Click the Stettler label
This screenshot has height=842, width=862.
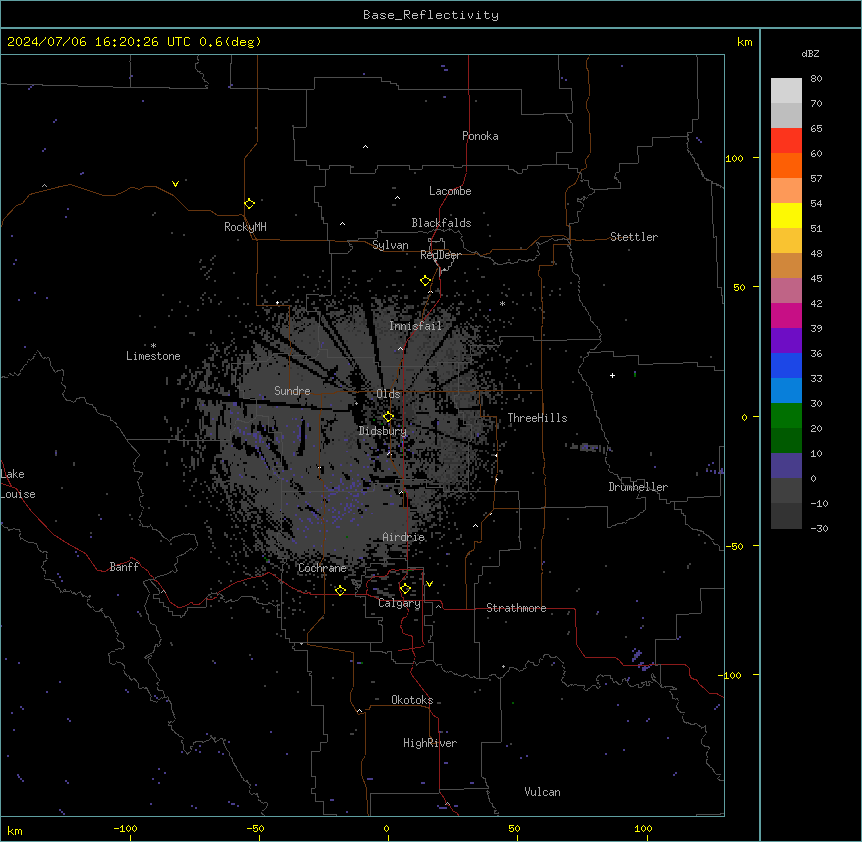(x=633, y=237)
